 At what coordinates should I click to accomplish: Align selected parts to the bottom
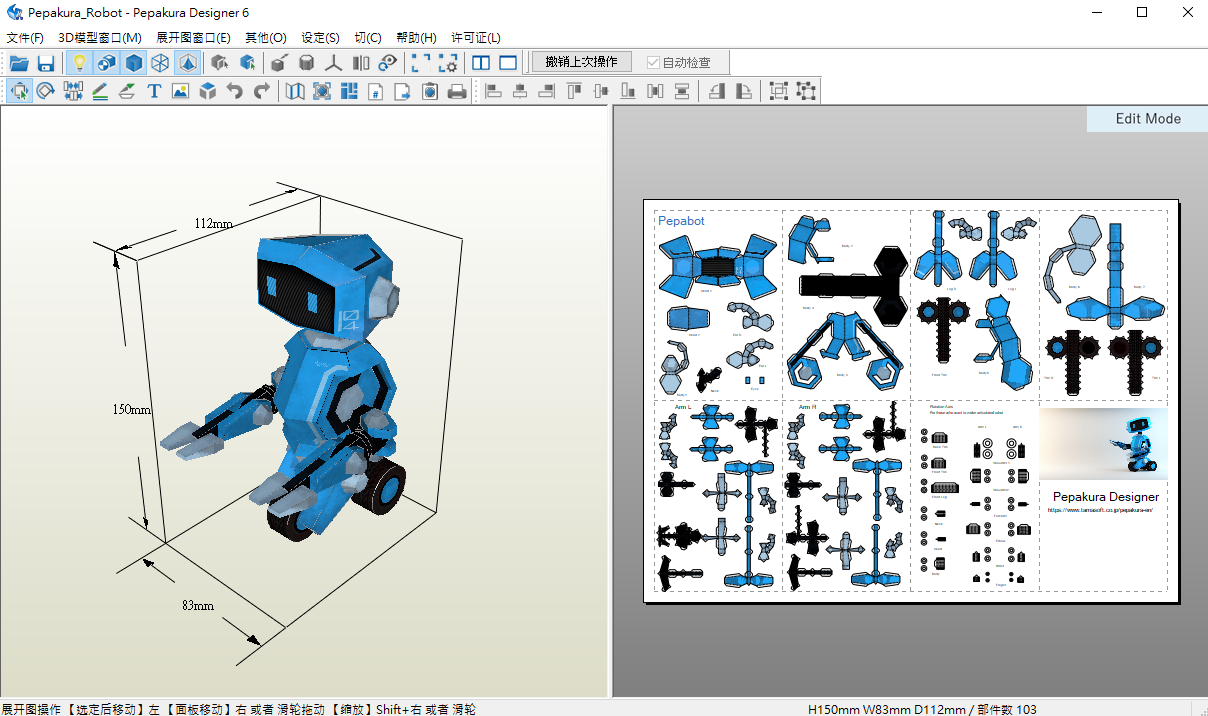628,91
